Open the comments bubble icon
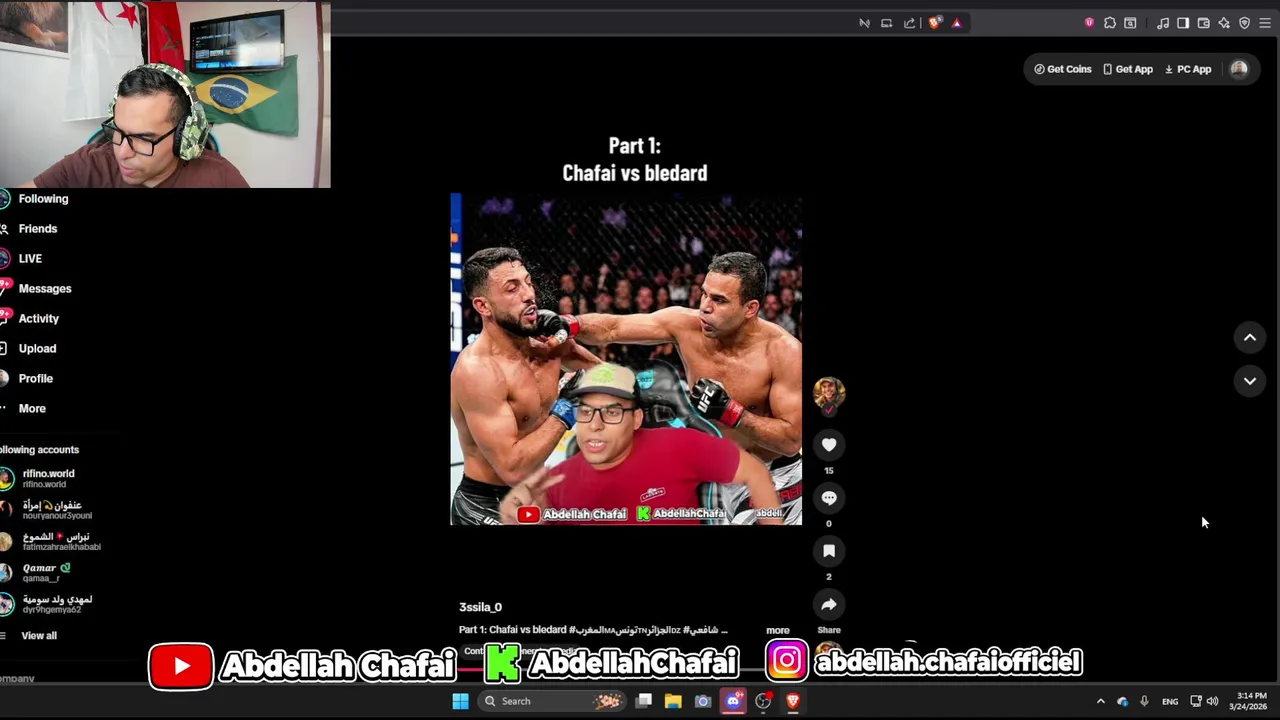1280x720 pixels. click(x=829, y=498)
